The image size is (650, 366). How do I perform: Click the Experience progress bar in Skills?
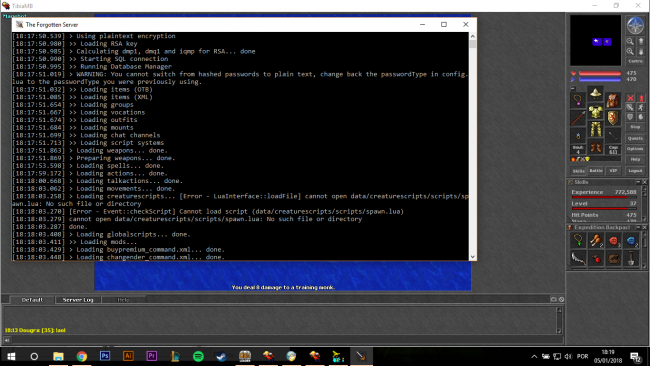(x=604, y=197)
